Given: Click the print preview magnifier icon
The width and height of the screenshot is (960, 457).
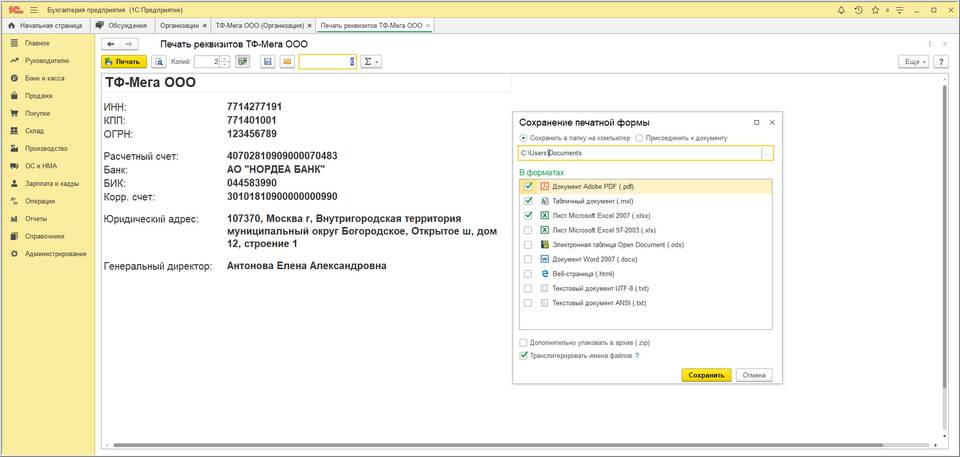Looking at the screenshot, I should [x=158, y=62].
